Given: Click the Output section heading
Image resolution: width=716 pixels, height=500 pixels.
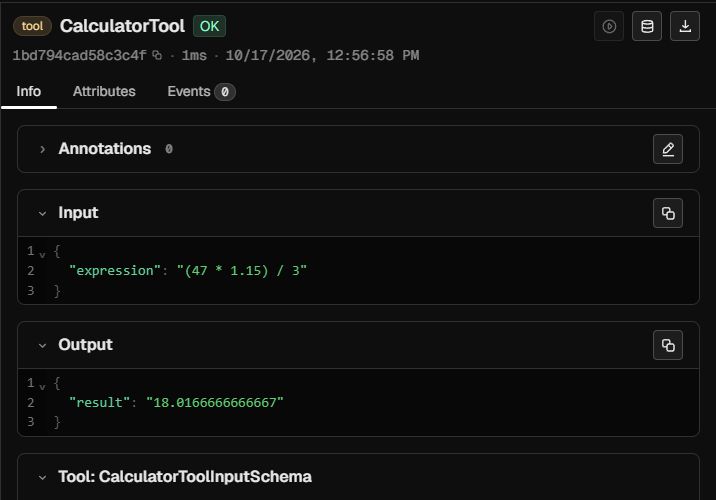Looking at the screenshot, I should tap(85, 345).
